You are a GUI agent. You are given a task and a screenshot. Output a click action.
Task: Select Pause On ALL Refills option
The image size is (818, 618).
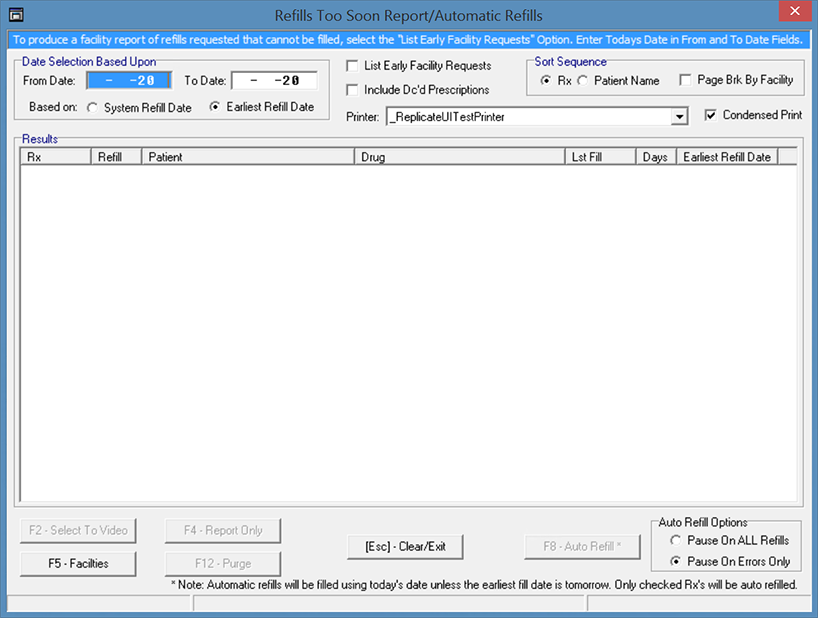(x=676, y=541)
